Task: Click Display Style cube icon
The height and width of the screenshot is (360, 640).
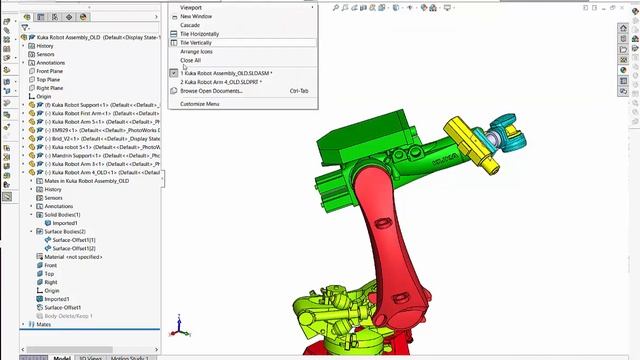Action: pyautogui.click(x=396, y=8)
